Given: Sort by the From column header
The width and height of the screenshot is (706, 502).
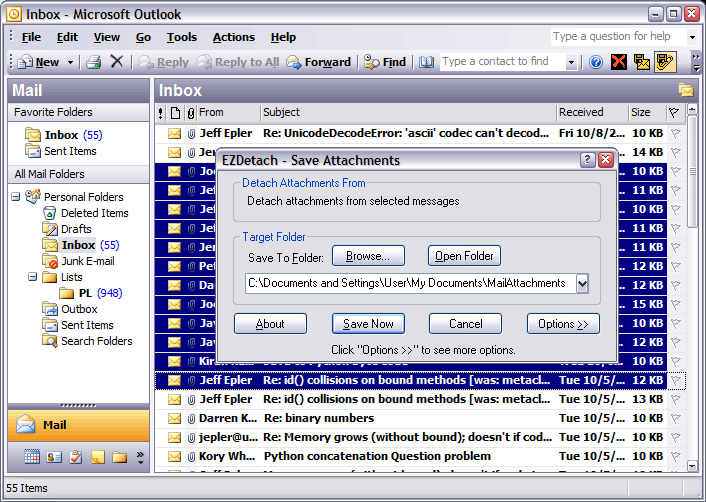Looking at the screenshot, I should 229,113.
